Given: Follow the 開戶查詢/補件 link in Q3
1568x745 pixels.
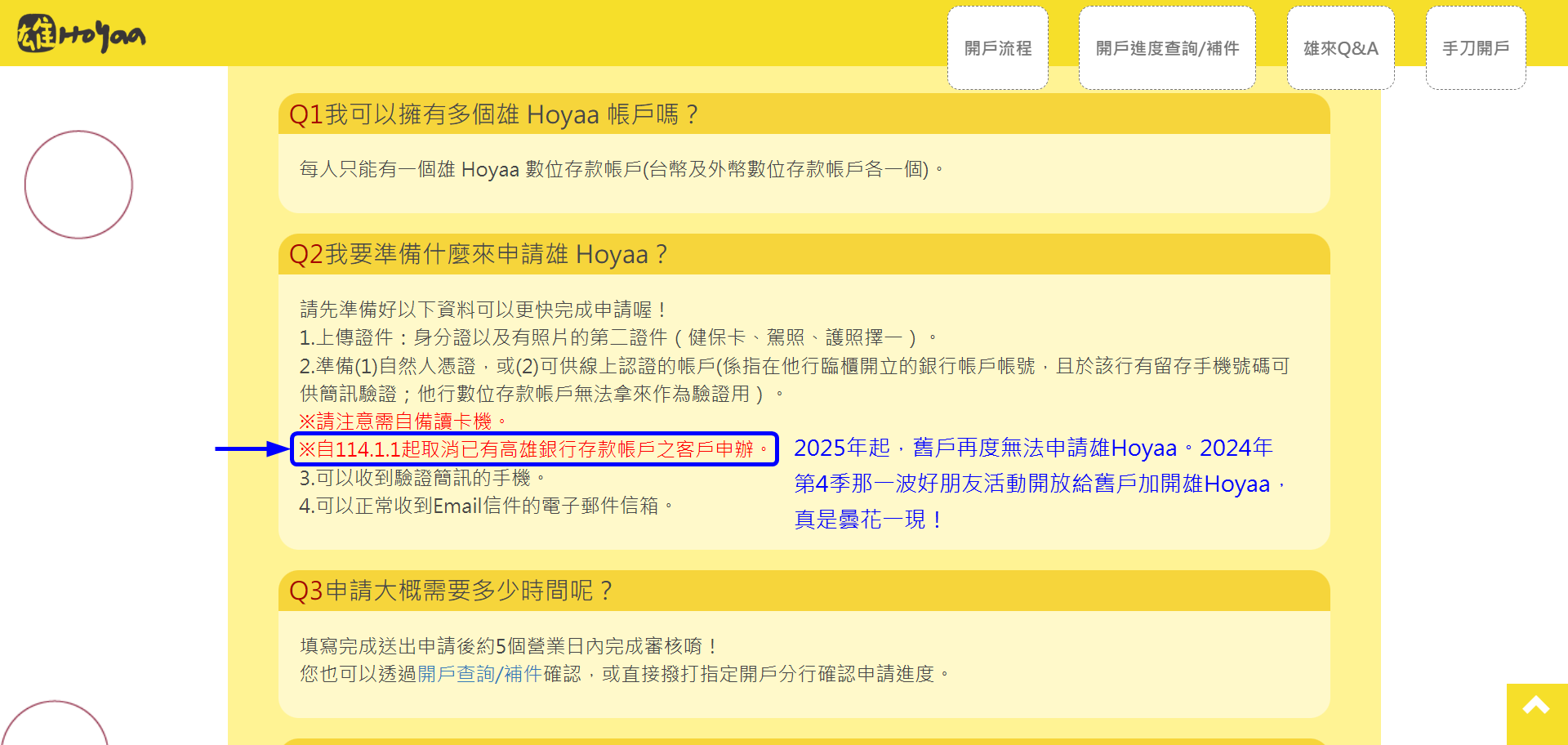Looking at the screenshot, I should (x=480, y=674).
